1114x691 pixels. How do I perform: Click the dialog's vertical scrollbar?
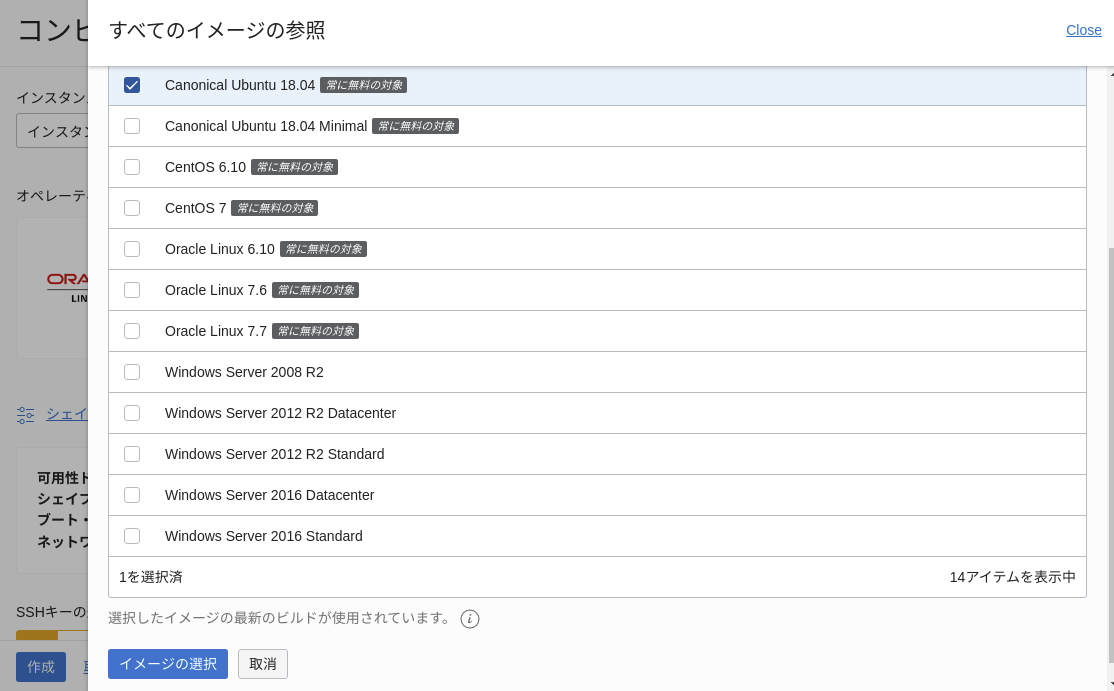1110,450
